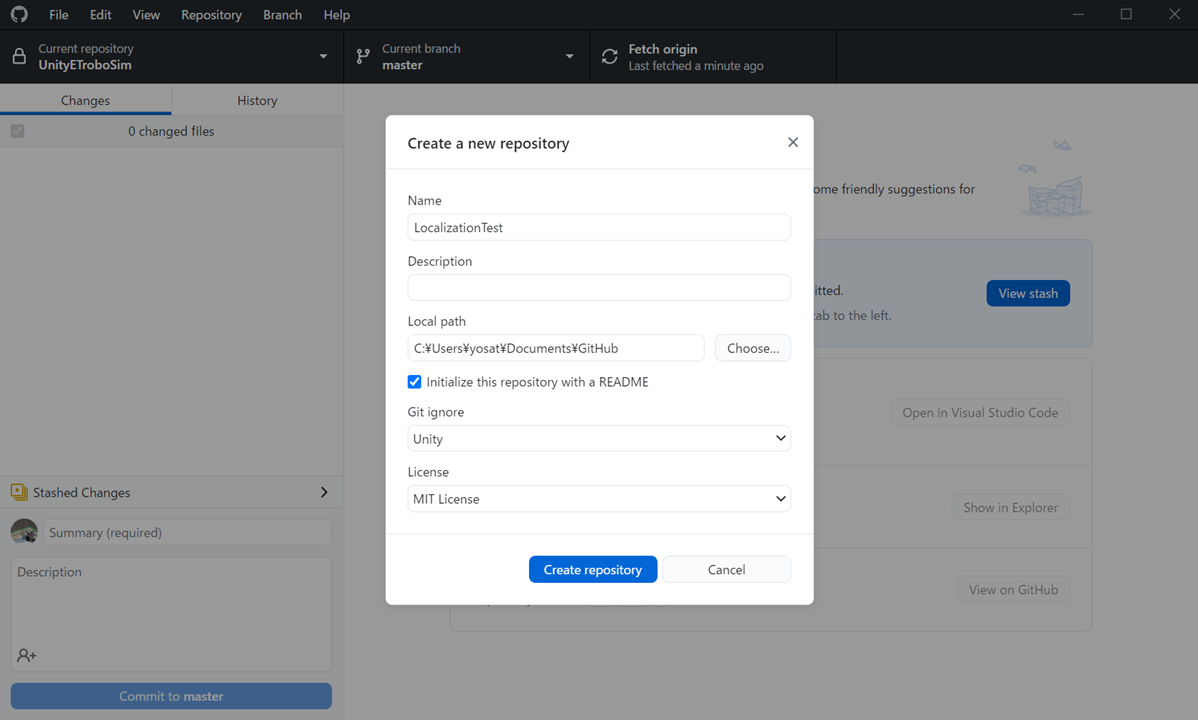
Task: Open the Current repository dropdown
Action: click(322, 56)
